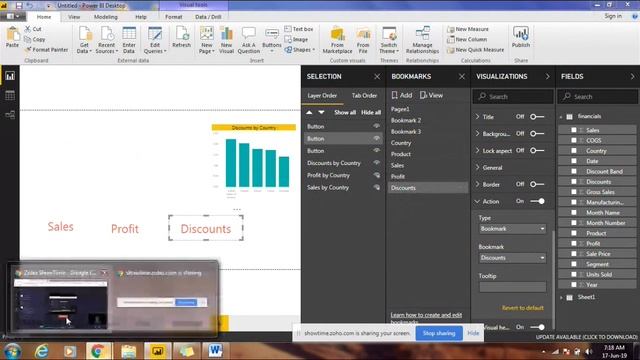The width and height of the screenshot is (640, 360).
Task: Collapse the Visualizations pane
Action: point(547,76)
